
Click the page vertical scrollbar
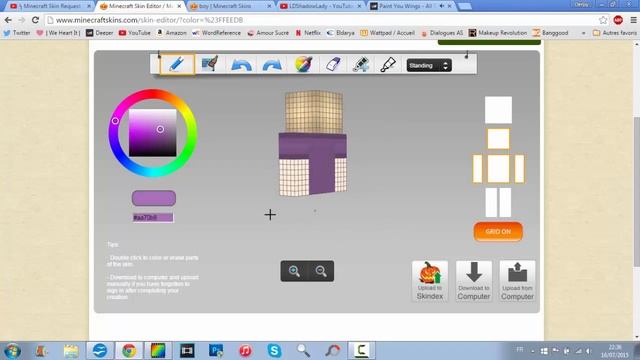[x=636, y=191]
